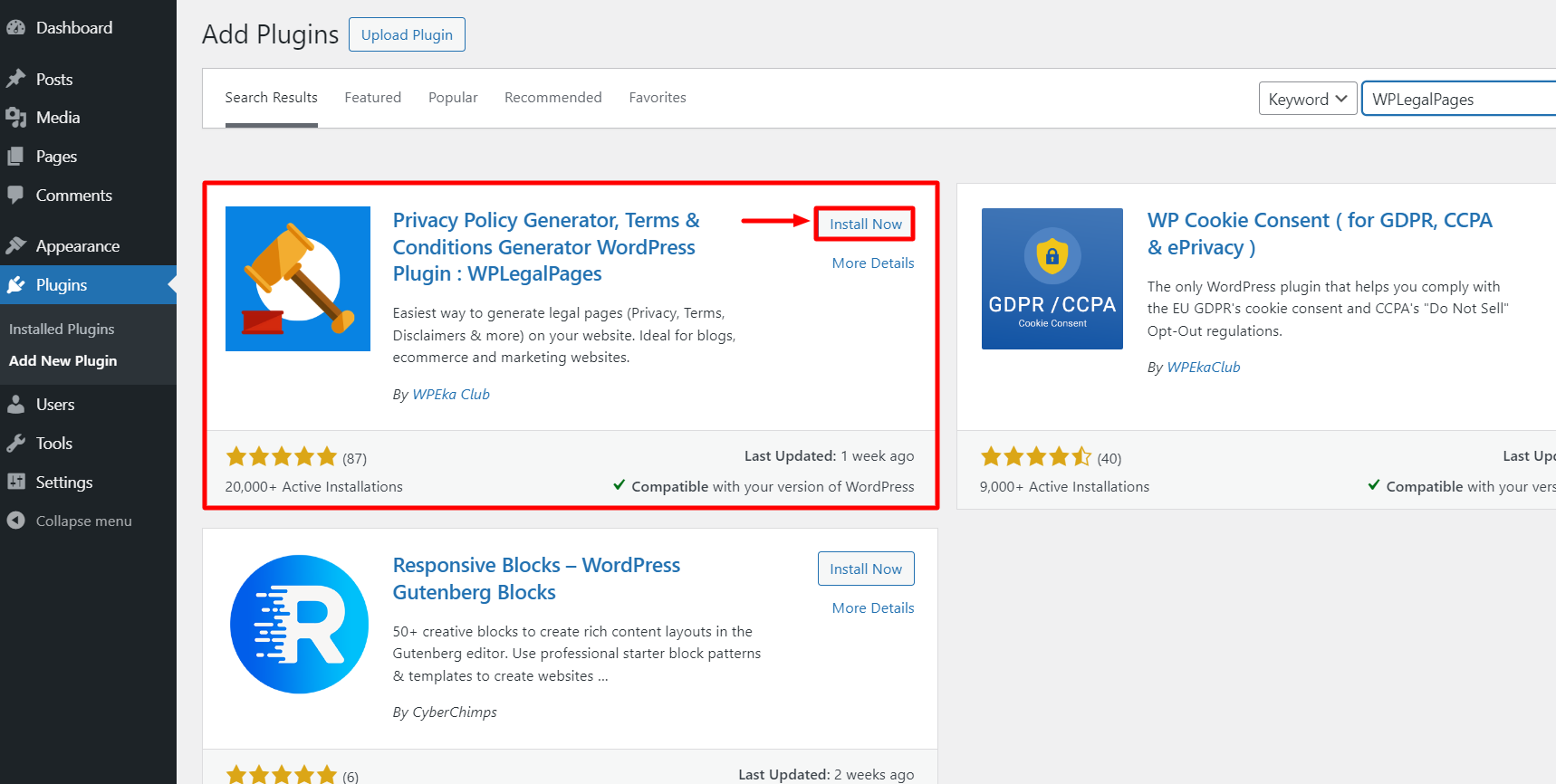Open the Tools menu label
This screenshot has height=784, width=1556.
pos(54,444)
